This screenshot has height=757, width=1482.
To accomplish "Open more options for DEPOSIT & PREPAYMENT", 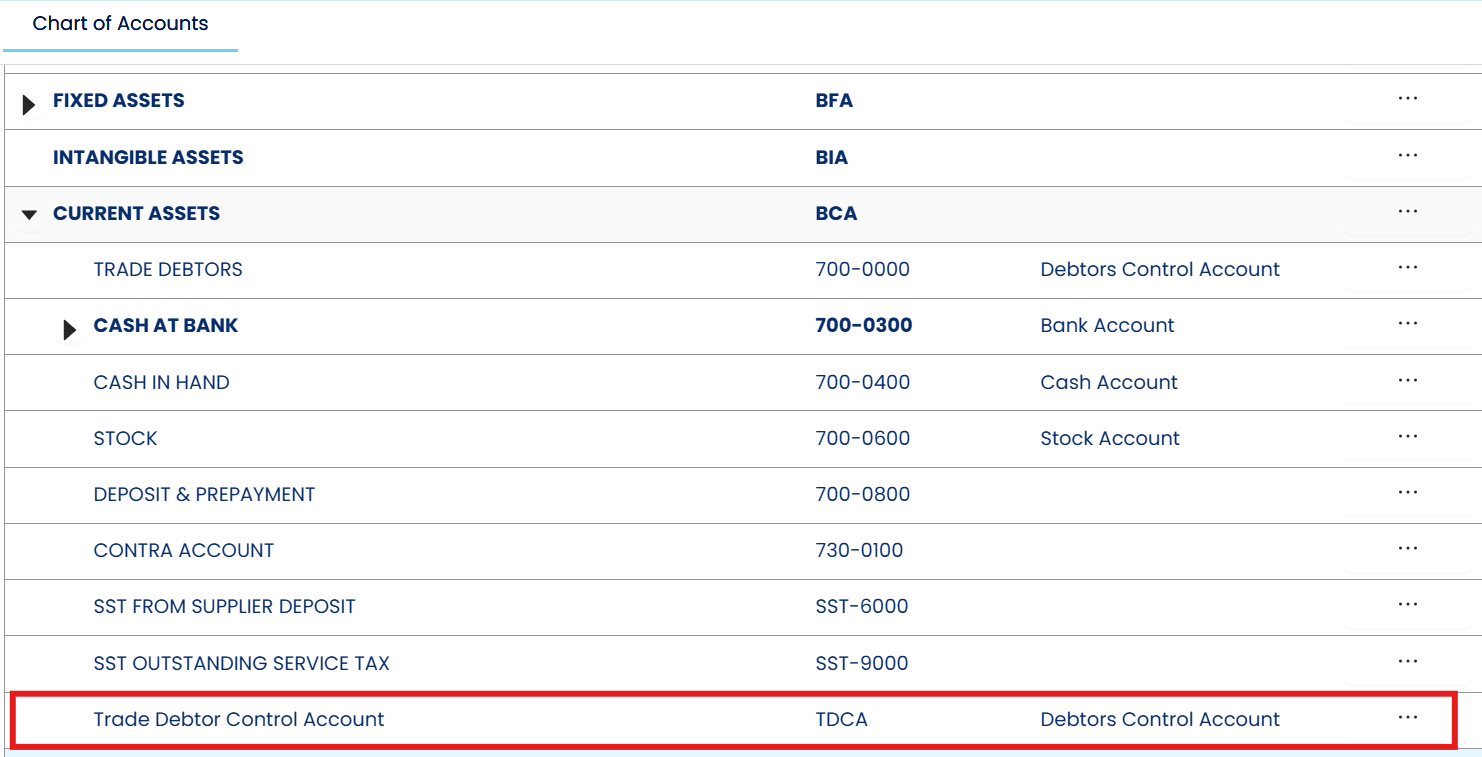I will click(1407, 493).
